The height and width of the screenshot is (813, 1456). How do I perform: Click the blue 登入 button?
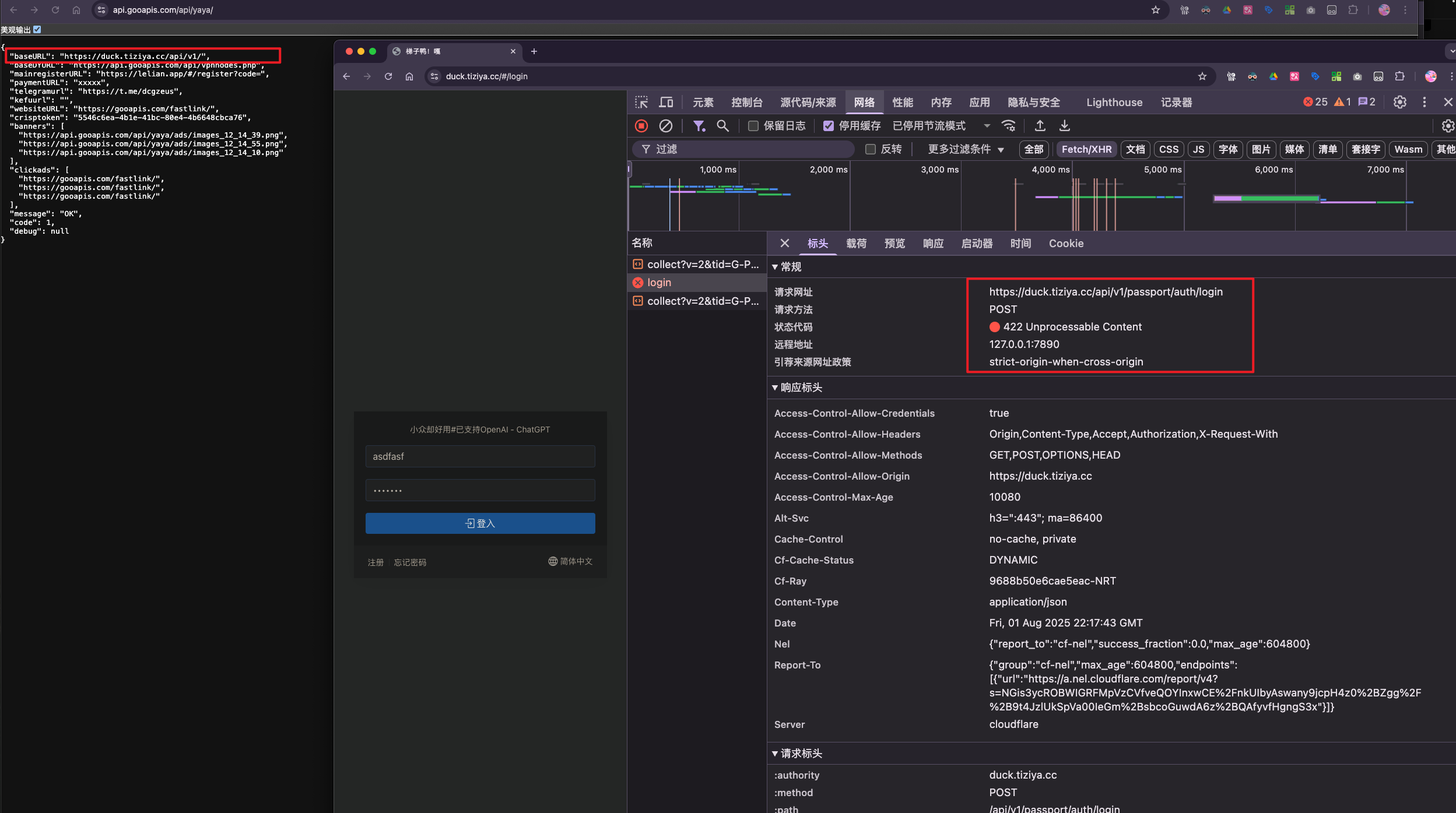480,523
